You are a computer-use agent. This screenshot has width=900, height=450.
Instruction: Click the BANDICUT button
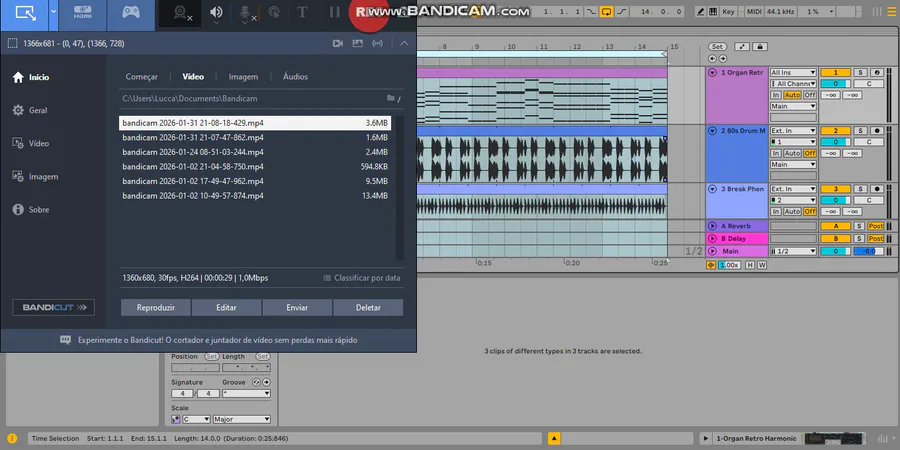tap(53, 308)
